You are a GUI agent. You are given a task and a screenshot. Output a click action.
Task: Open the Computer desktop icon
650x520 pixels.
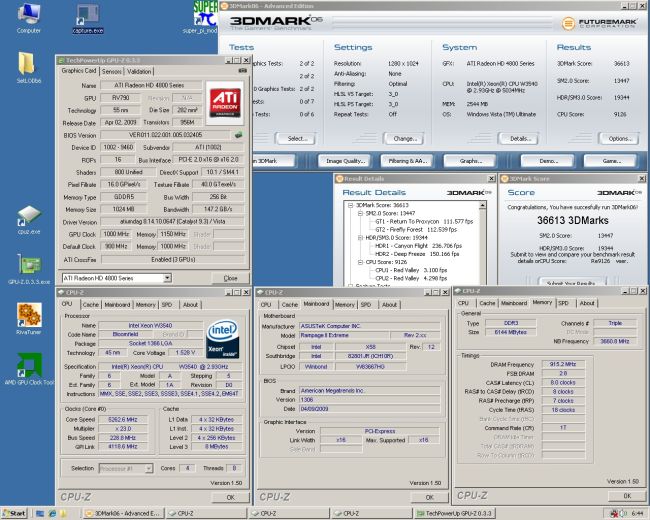pyautogui.click(x=29, y=18)
